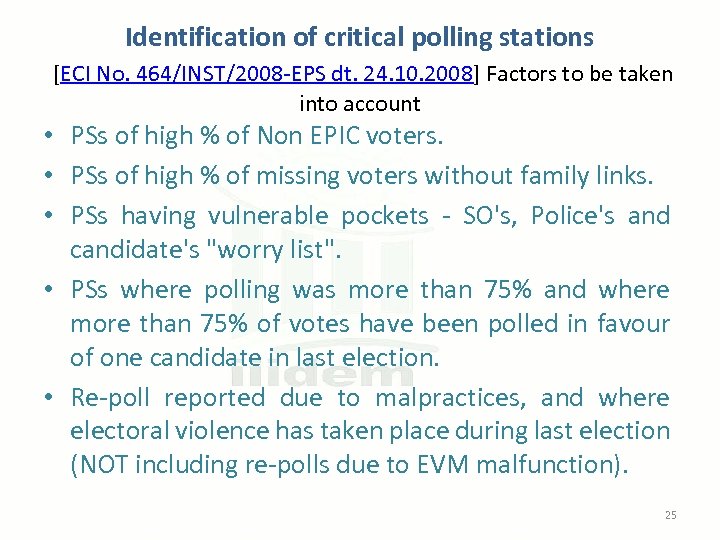Click the title "Identification of critical polling stations"

(360, 38)
